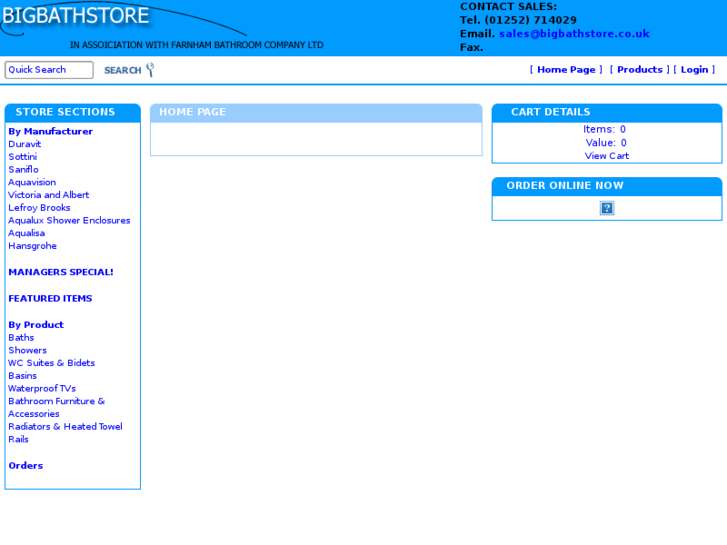Click the CART DETAILS header
Image resolution: width=727 pixels, height=545 pixels.
coord(607,112)
